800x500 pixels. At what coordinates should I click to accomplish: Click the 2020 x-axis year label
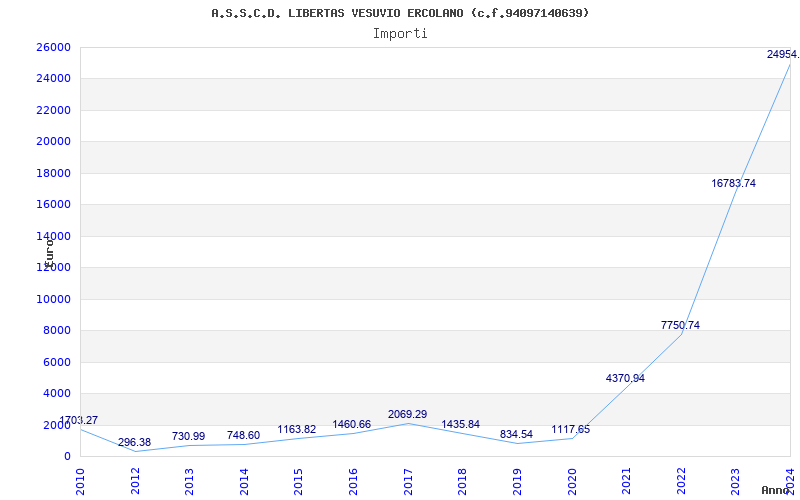(x=571, y=481)
